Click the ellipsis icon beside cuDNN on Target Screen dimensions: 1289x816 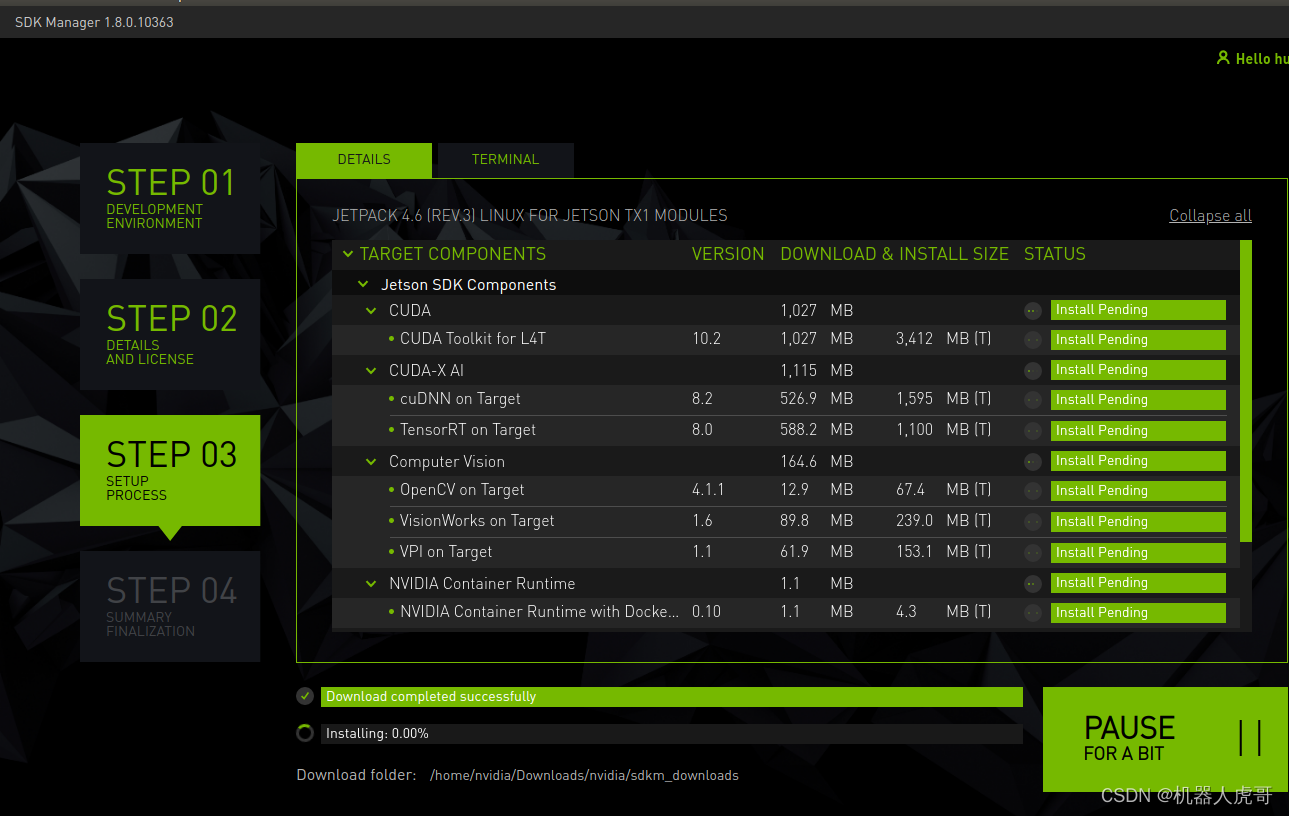(x=1032, y=399)
